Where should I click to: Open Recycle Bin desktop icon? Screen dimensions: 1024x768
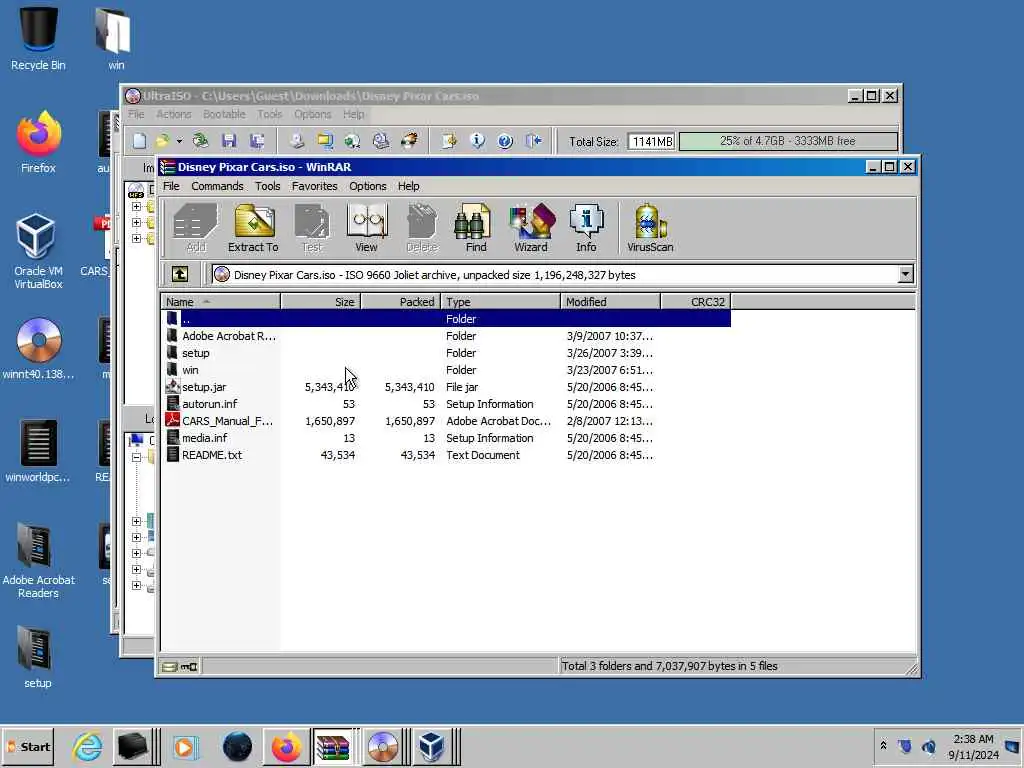(x=38, y=37)
